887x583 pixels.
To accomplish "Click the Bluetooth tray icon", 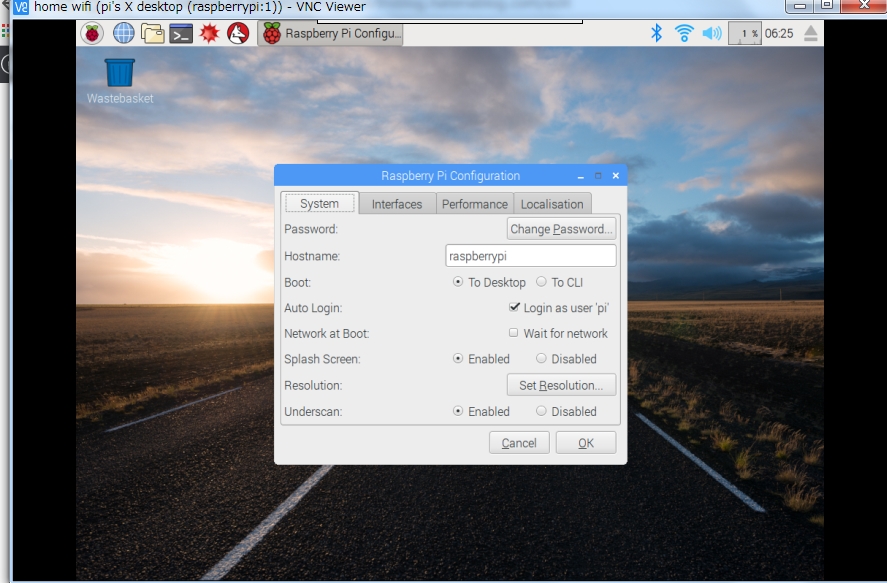I will (656, 33).
